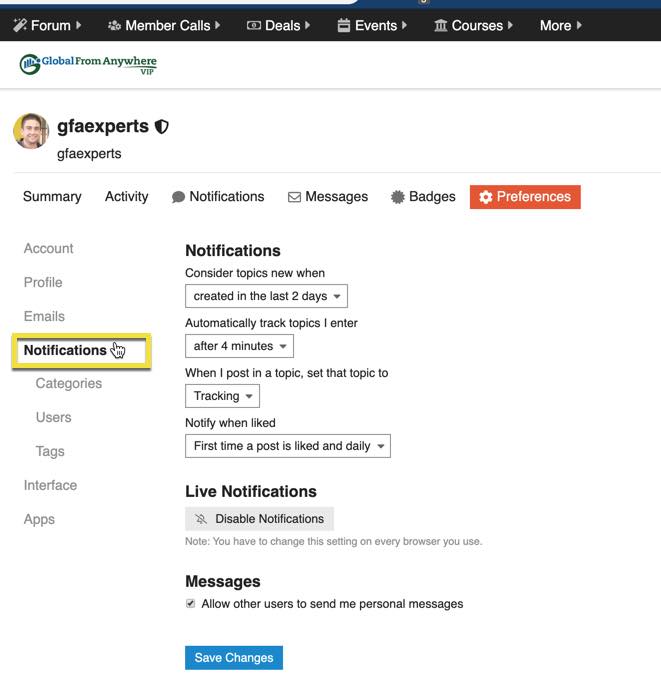Open the Member Calls menu
This screenshot has width=661, height=696.
(x=164, y=25)
